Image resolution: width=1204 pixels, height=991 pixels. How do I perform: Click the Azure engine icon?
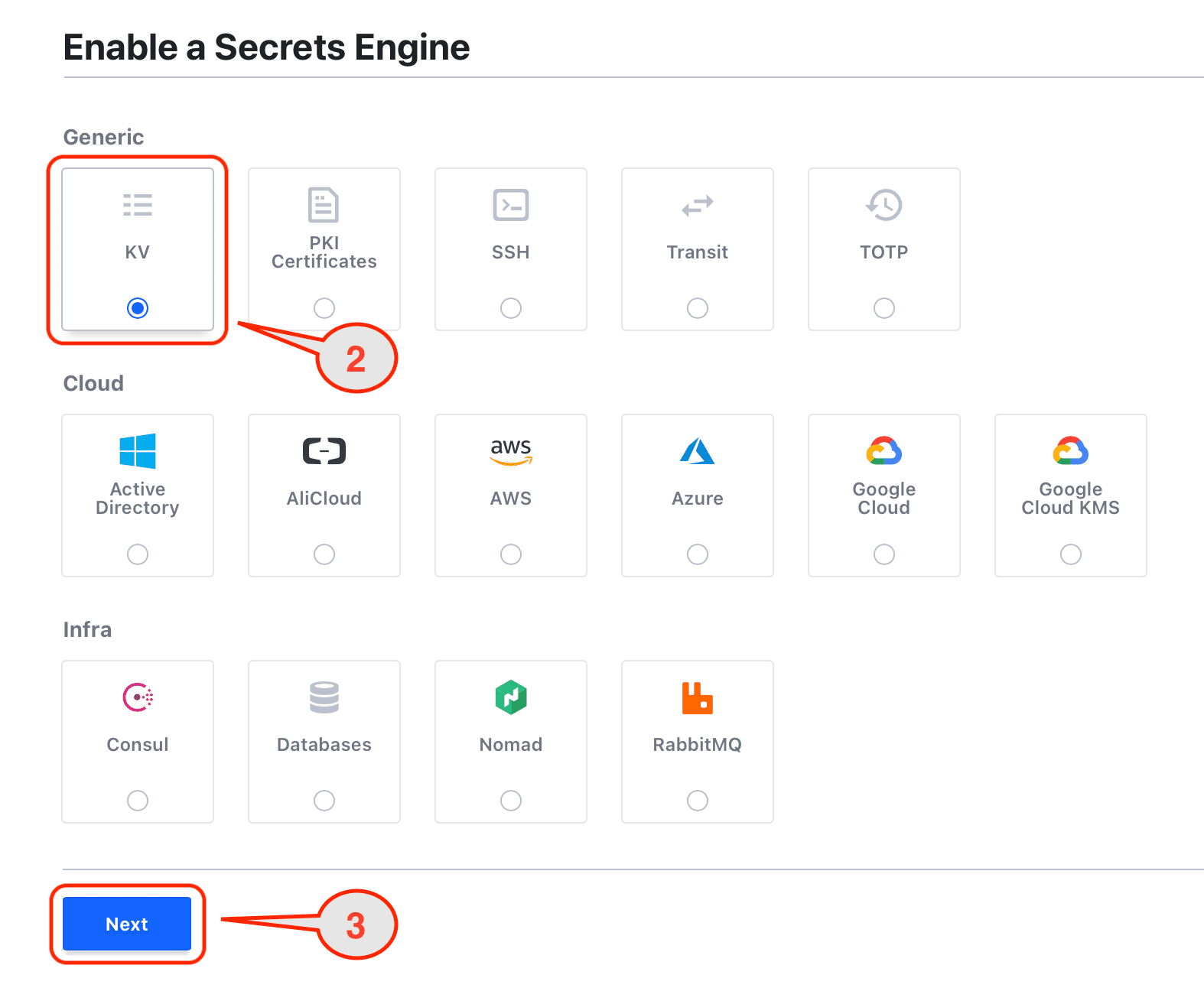point(697,451)
